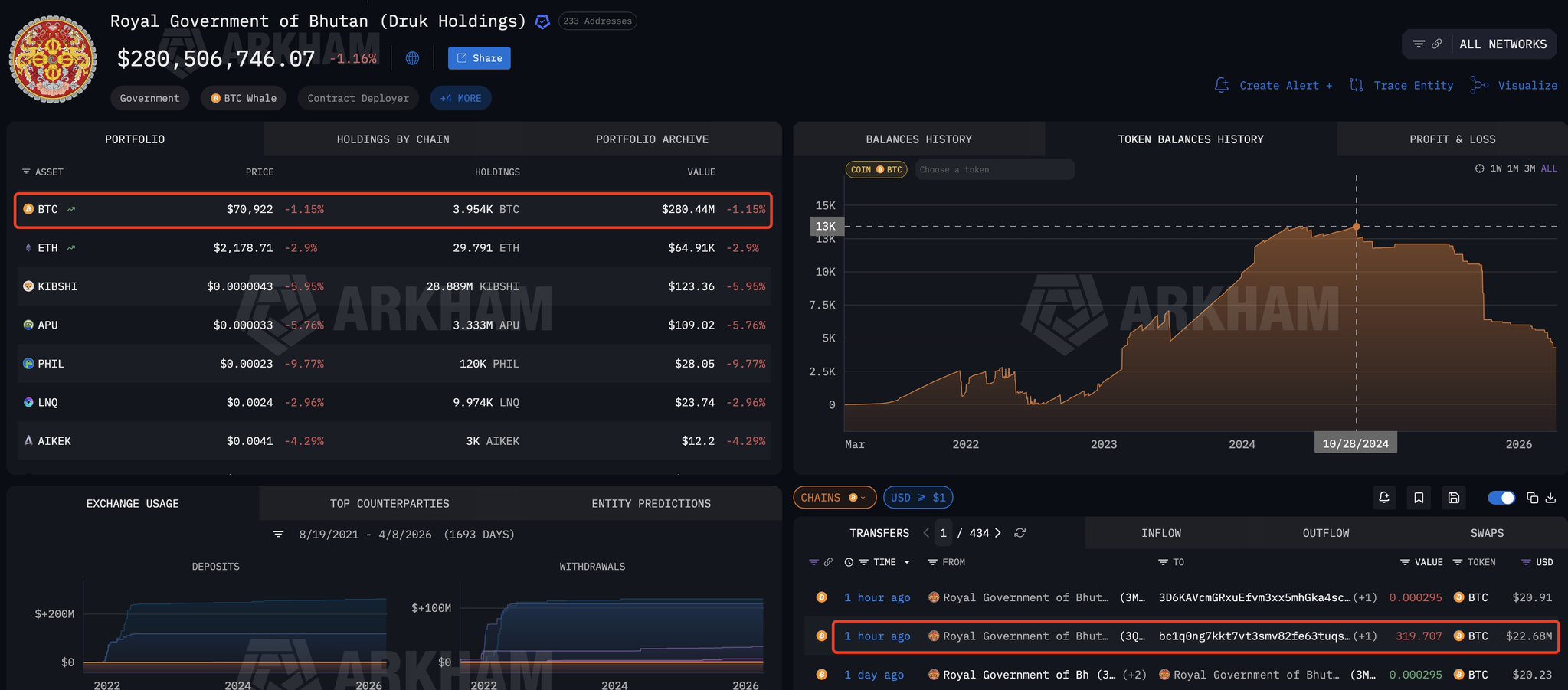Open the PROFIT & LOSS tab
1568x690 pixels.
pyautogui.click(x=1452, y=139)
